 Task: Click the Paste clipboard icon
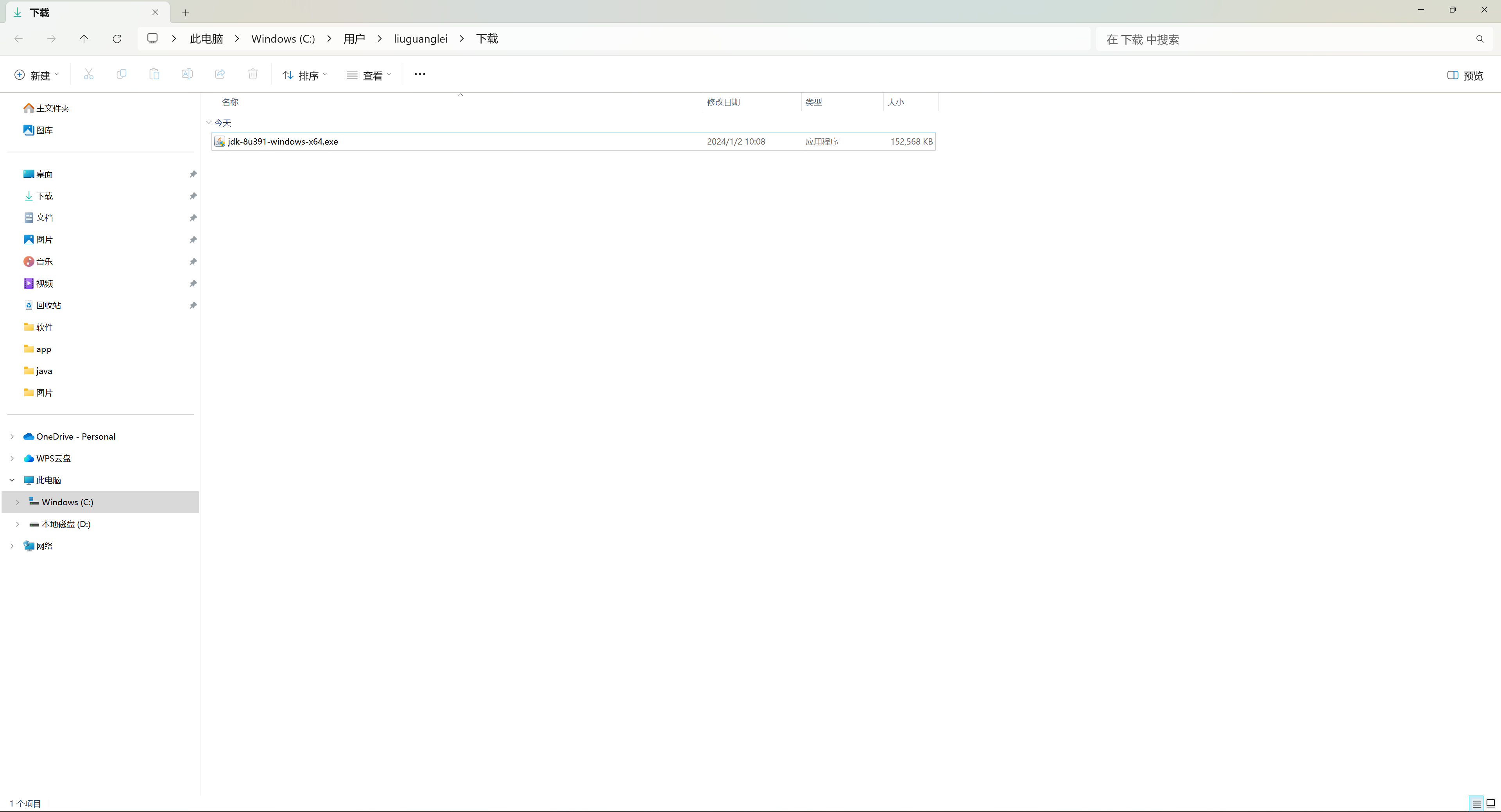[154, 75]
